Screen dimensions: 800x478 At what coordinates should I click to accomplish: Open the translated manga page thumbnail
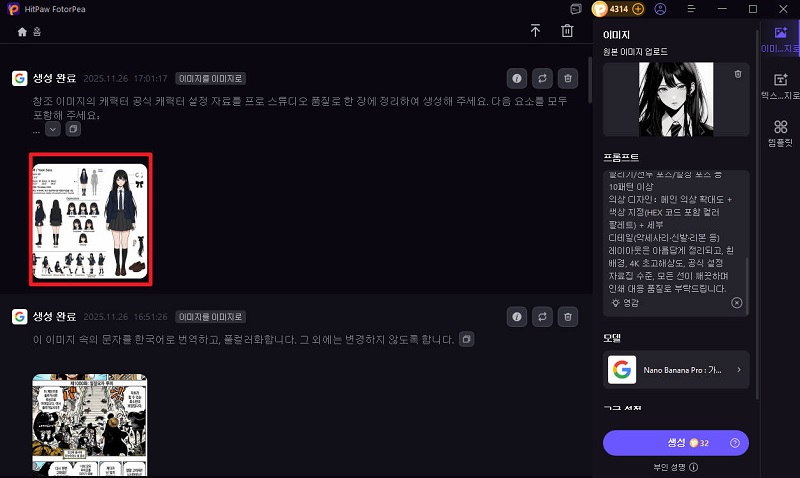pyautogui.click(x=90, y=425)
